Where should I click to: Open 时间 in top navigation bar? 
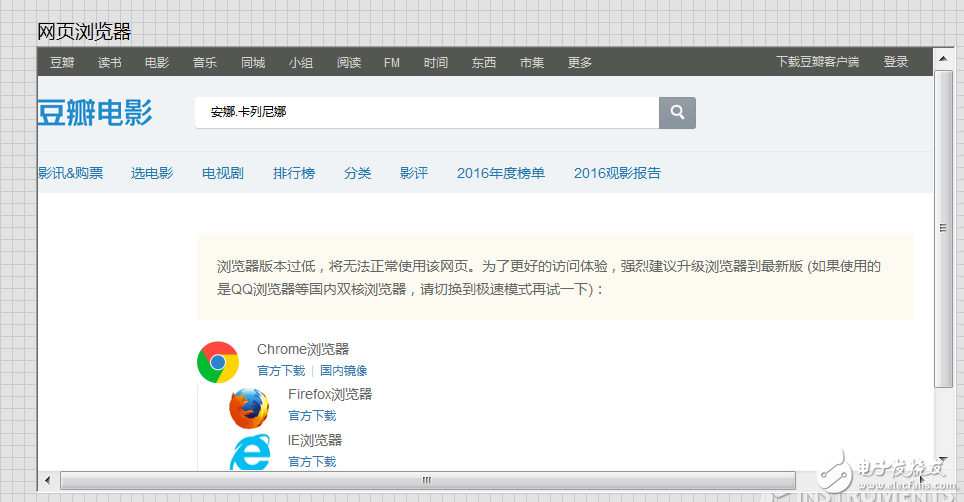[436, 62]
